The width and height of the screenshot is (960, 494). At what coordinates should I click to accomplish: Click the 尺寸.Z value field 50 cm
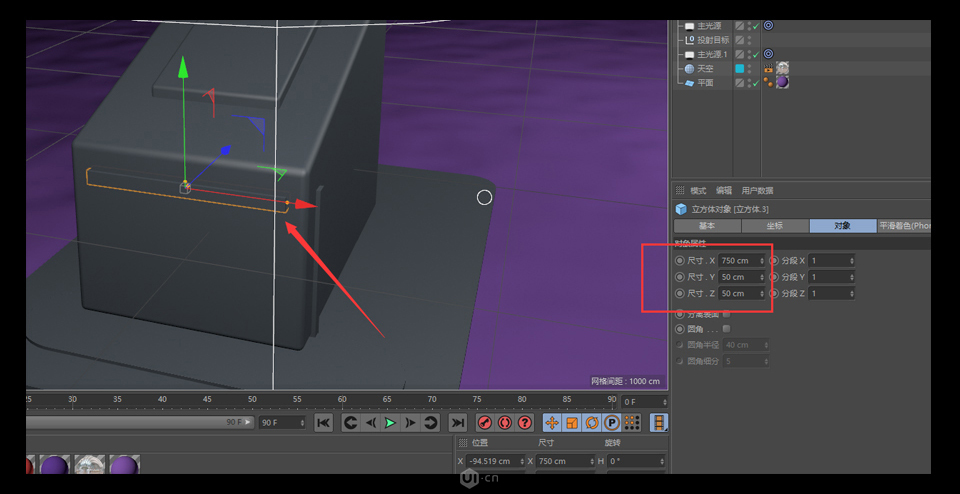(x=742, y=294)
